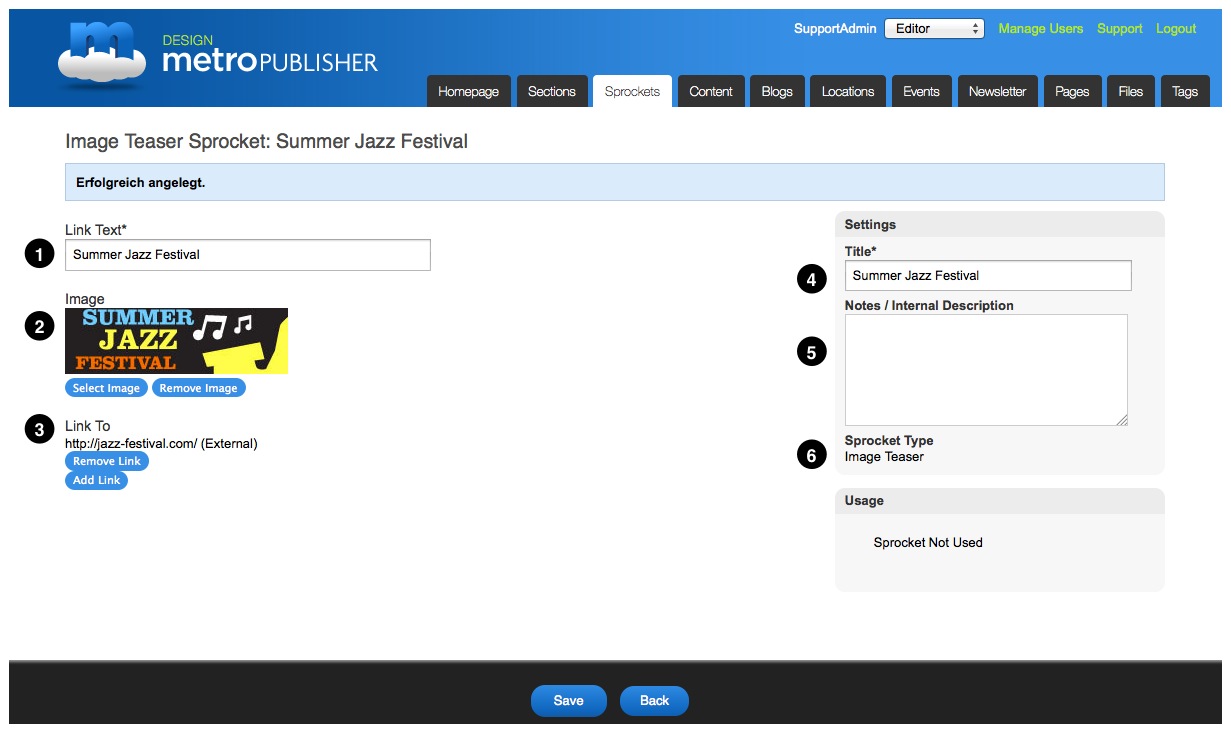
Task: Select the Events tab
Action: pyautogui.click(x=921, y=91)
